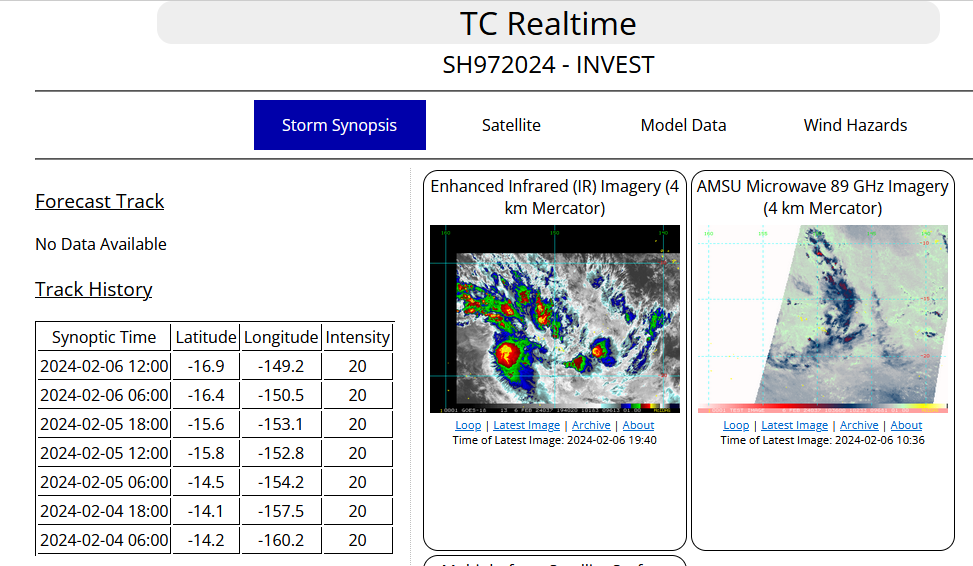
Task: Open Loop link under AMSU Microwave imagery
Action: point(736,425)
